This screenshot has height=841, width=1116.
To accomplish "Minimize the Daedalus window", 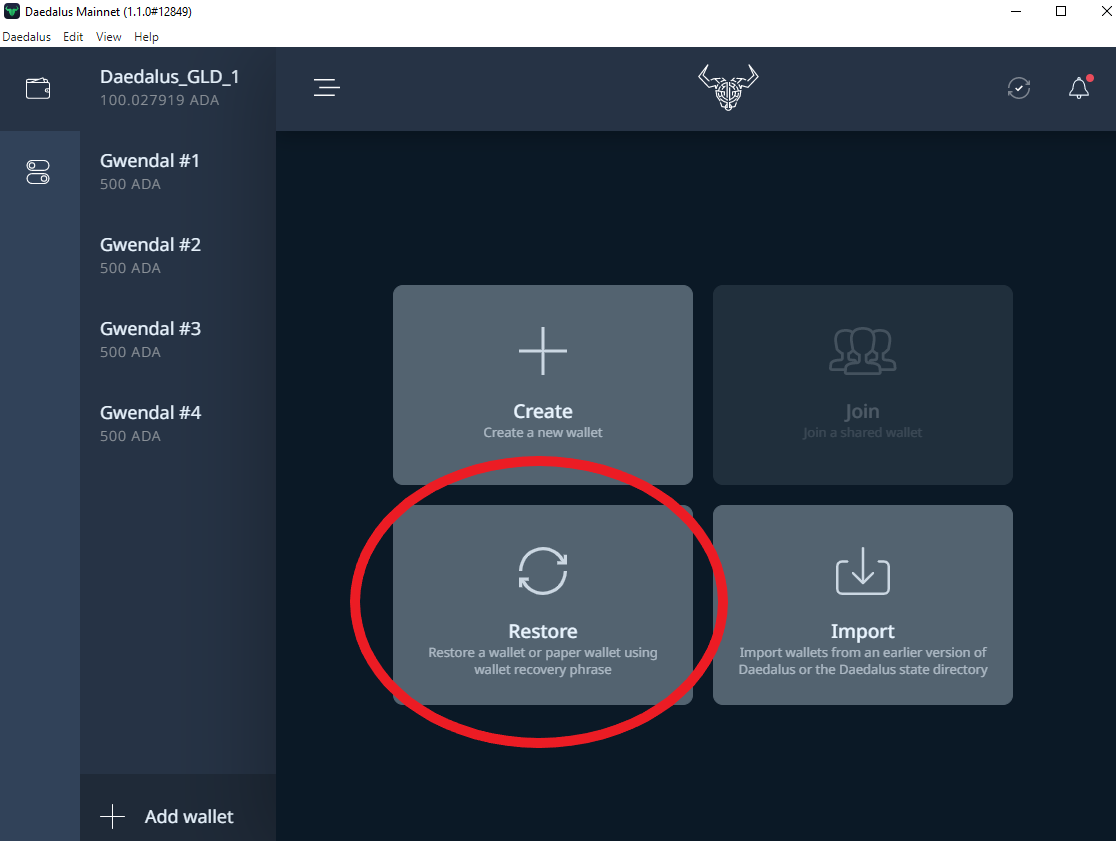I will click(1016, 11).
